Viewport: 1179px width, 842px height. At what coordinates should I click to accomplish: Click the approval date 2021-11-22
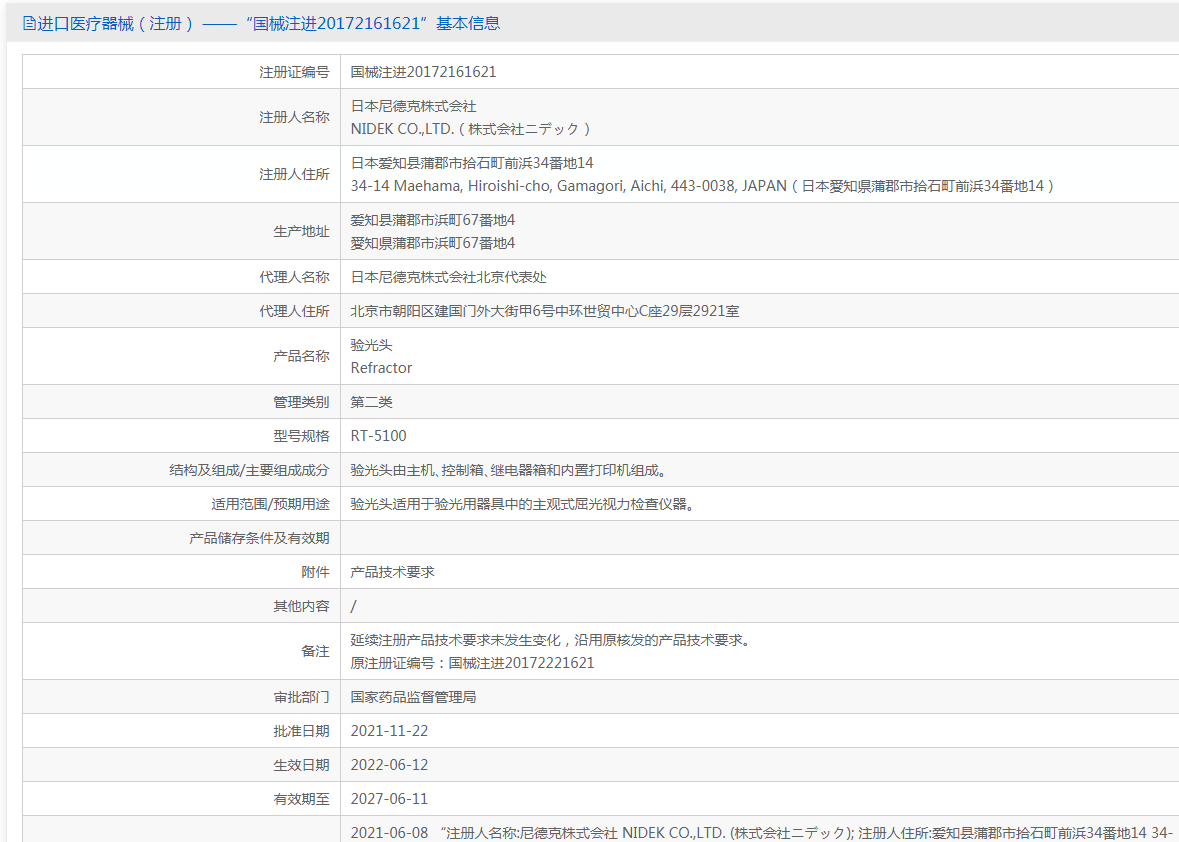click(389, 731)
